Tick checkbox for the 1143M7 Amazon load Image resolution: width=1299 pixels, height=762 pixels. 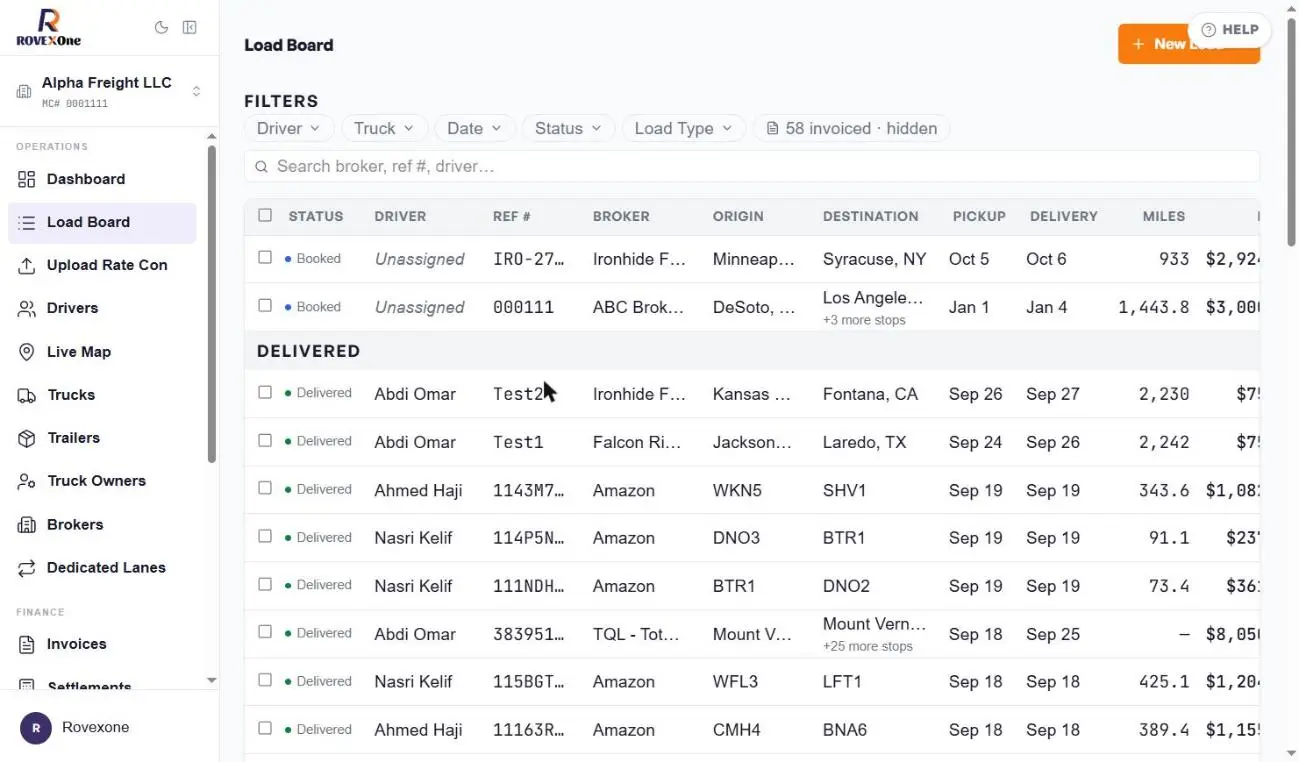(265, 488)
